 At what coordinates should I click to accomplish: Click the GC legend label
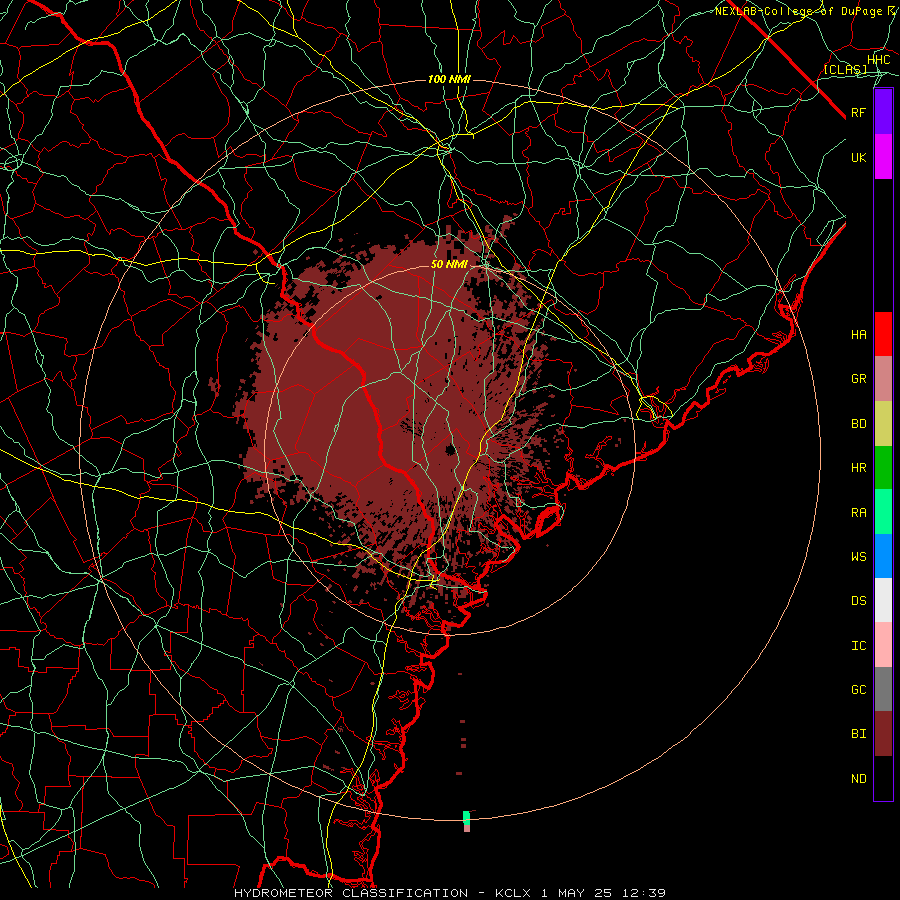pyautogui.click(x=858, y=690)
